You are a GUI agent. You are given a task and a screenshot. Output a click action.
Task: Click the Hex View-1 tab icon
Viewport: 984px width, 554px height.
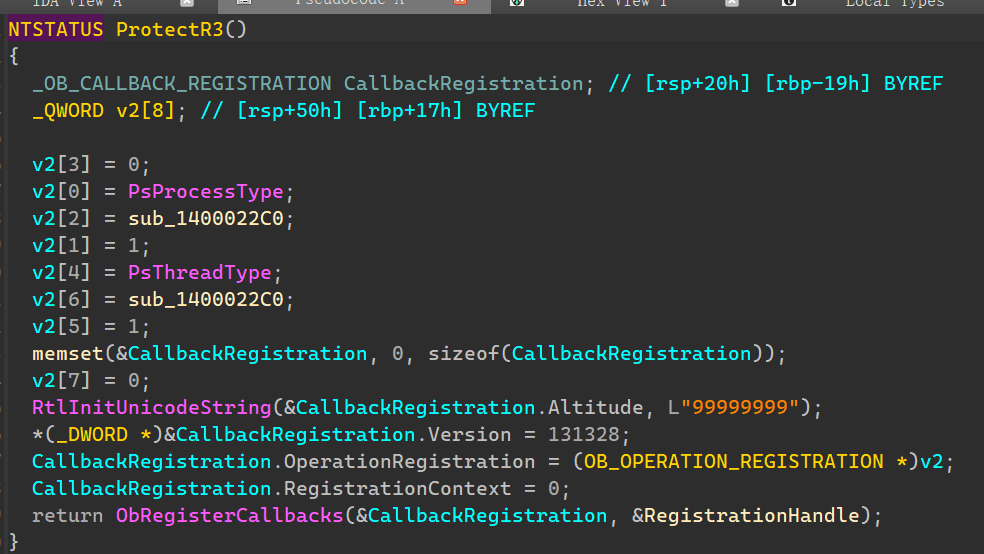516,3
